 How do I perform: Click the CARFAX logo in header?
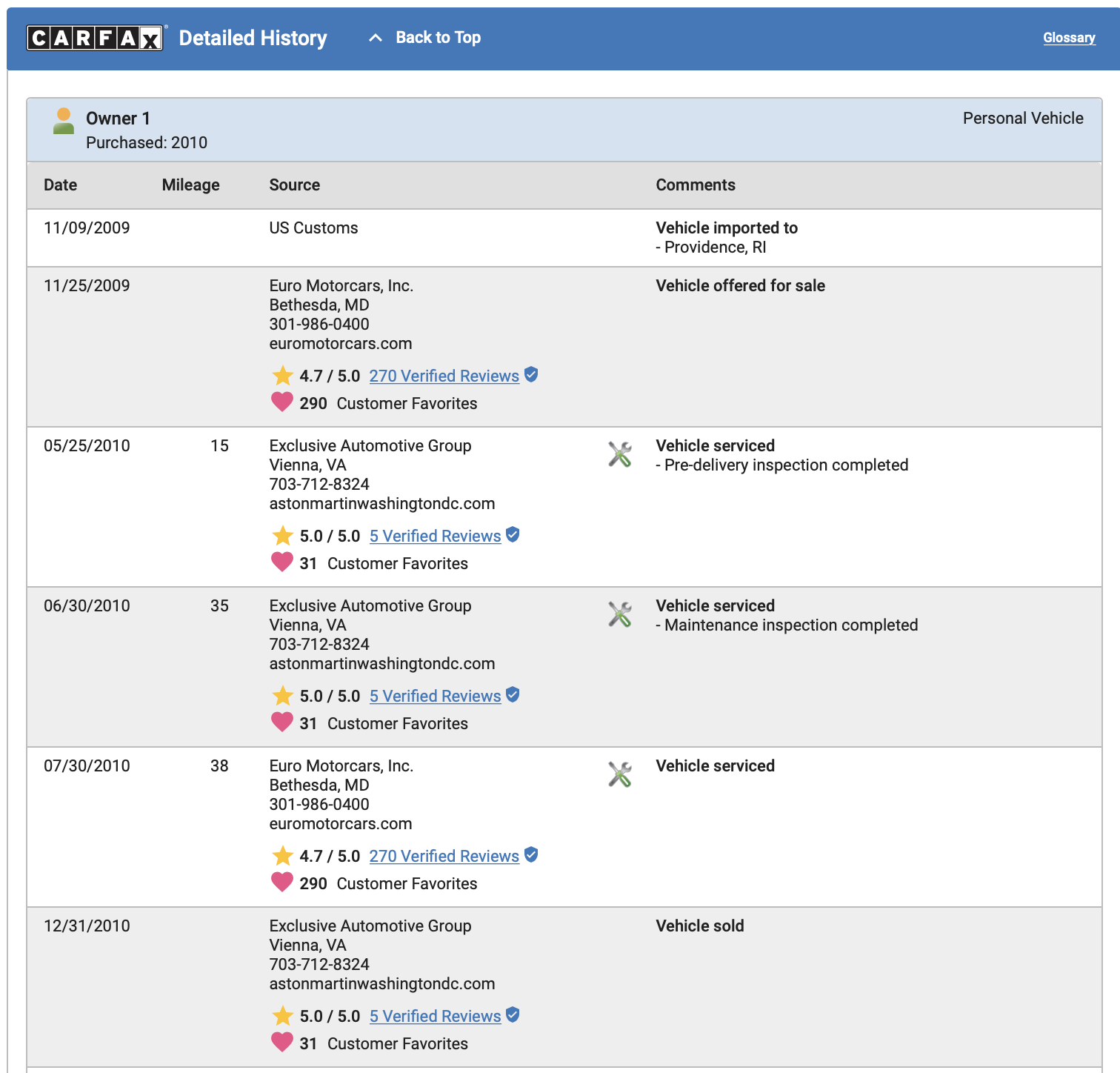tap(95, 38)
